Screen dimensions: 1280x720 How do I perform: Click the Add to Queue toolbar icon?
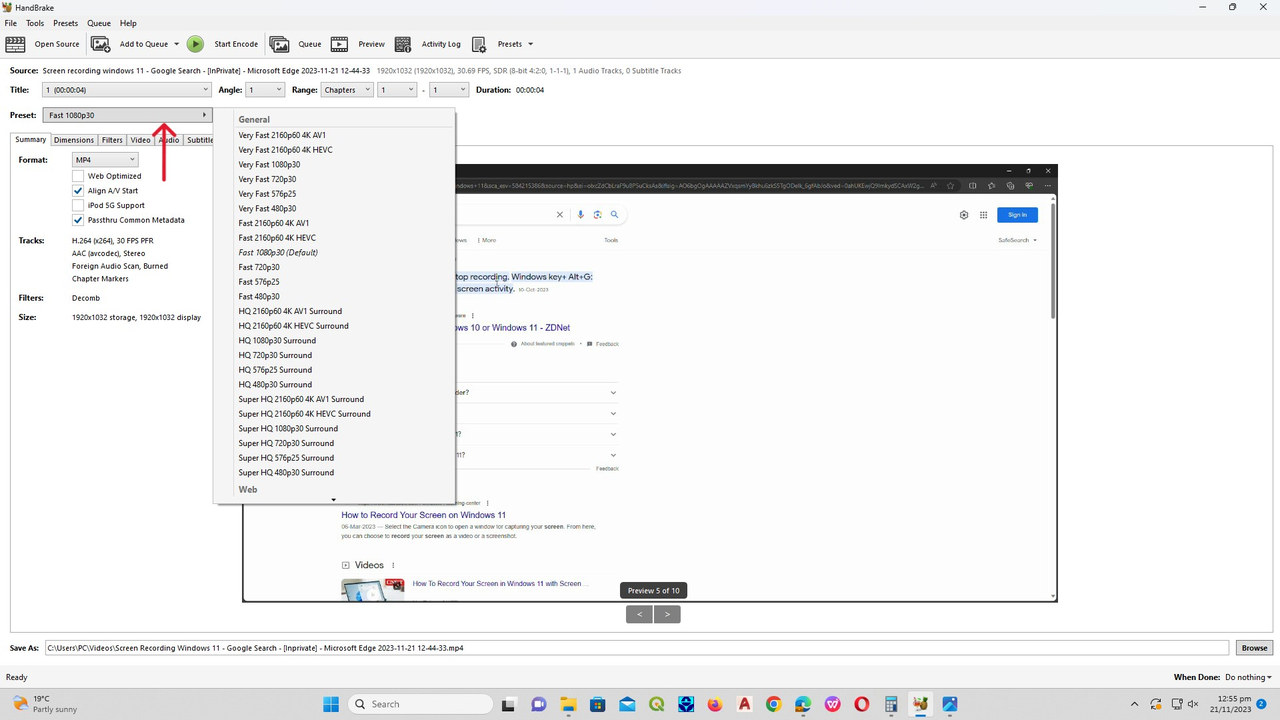coord(101,44)
